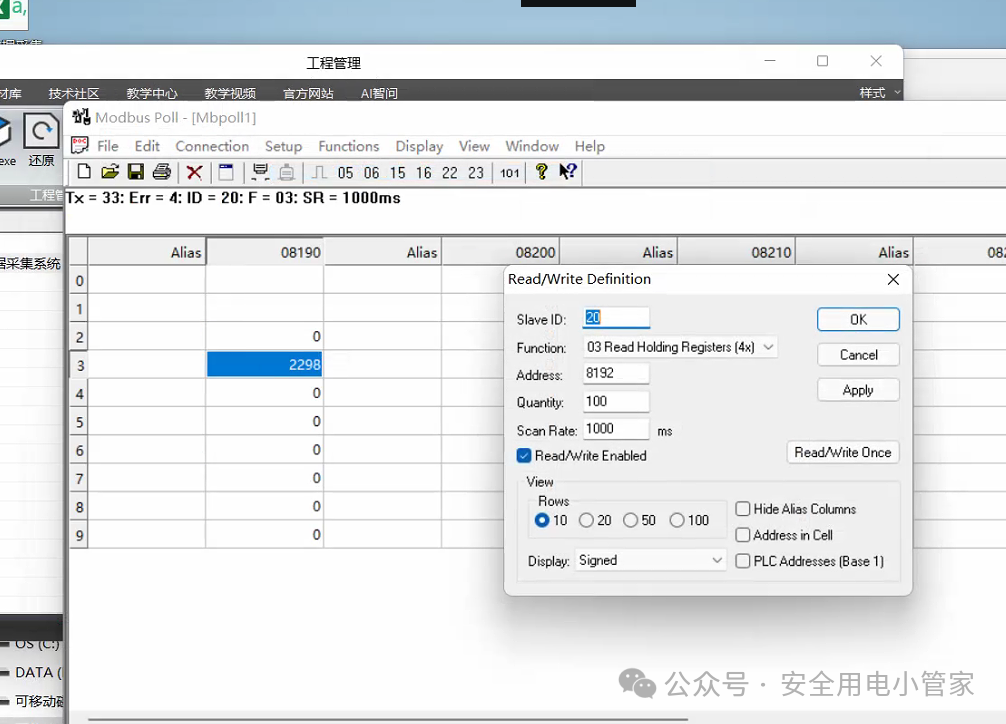Viewport: 1006px width, 724px height.
Task: Click the Modbus Poll title bar app icon
Action: point(81,117)
